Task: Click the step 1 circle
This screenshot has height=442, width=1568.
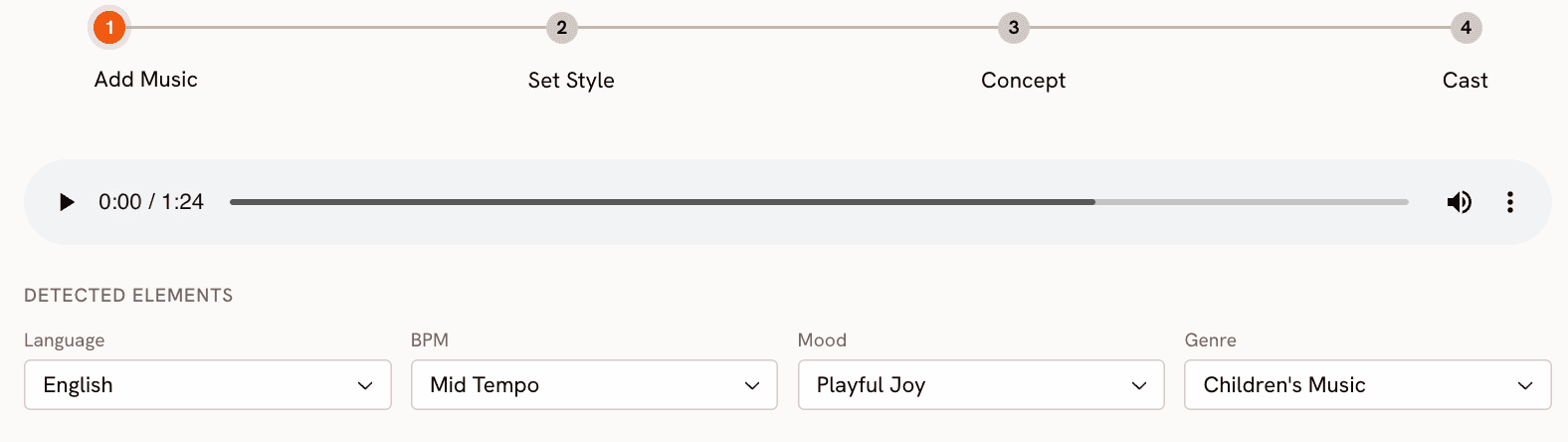Action: click(x=109, y=27)
